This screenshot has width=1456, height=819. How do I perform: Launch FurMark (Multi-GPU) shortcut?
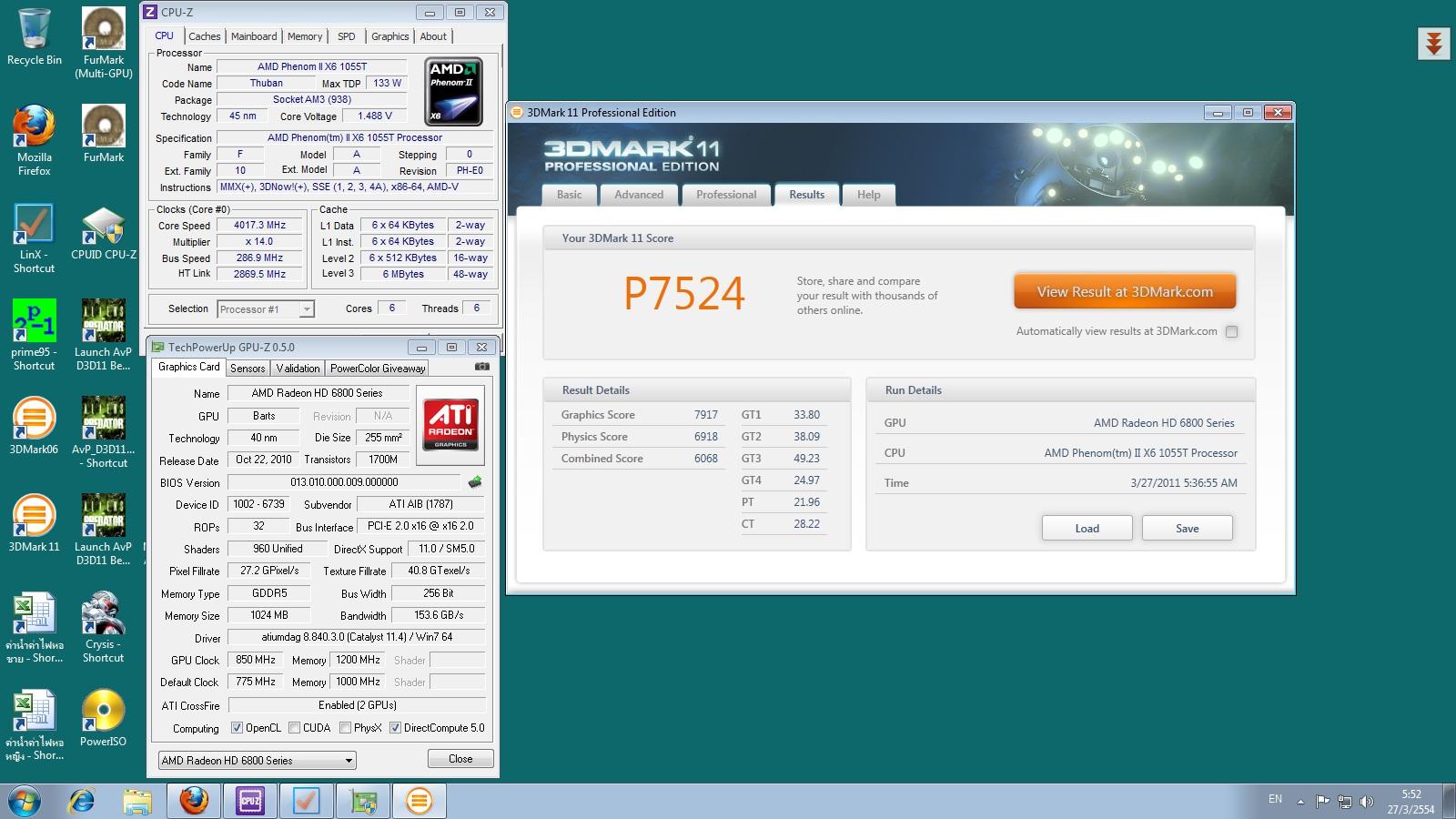[104, 42]
